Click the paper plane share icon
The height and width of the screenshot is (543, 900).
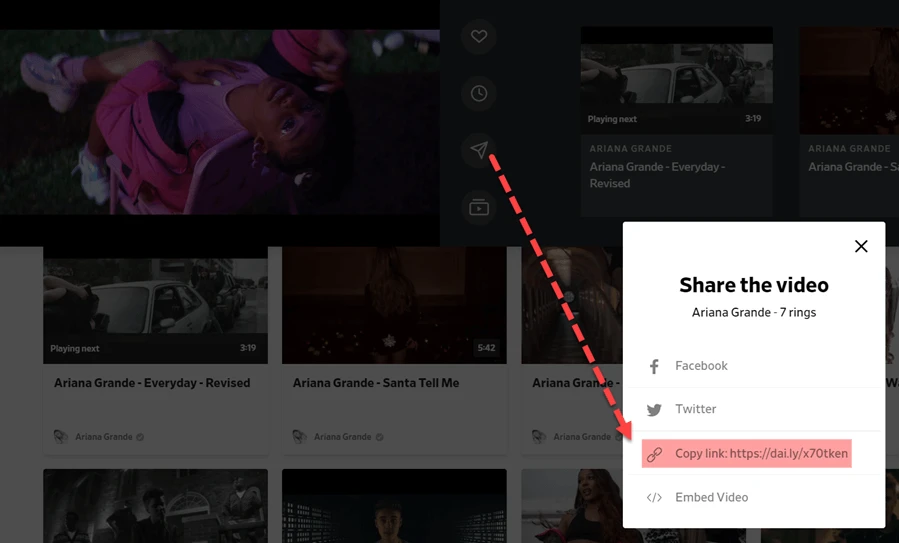coord(479,150)
